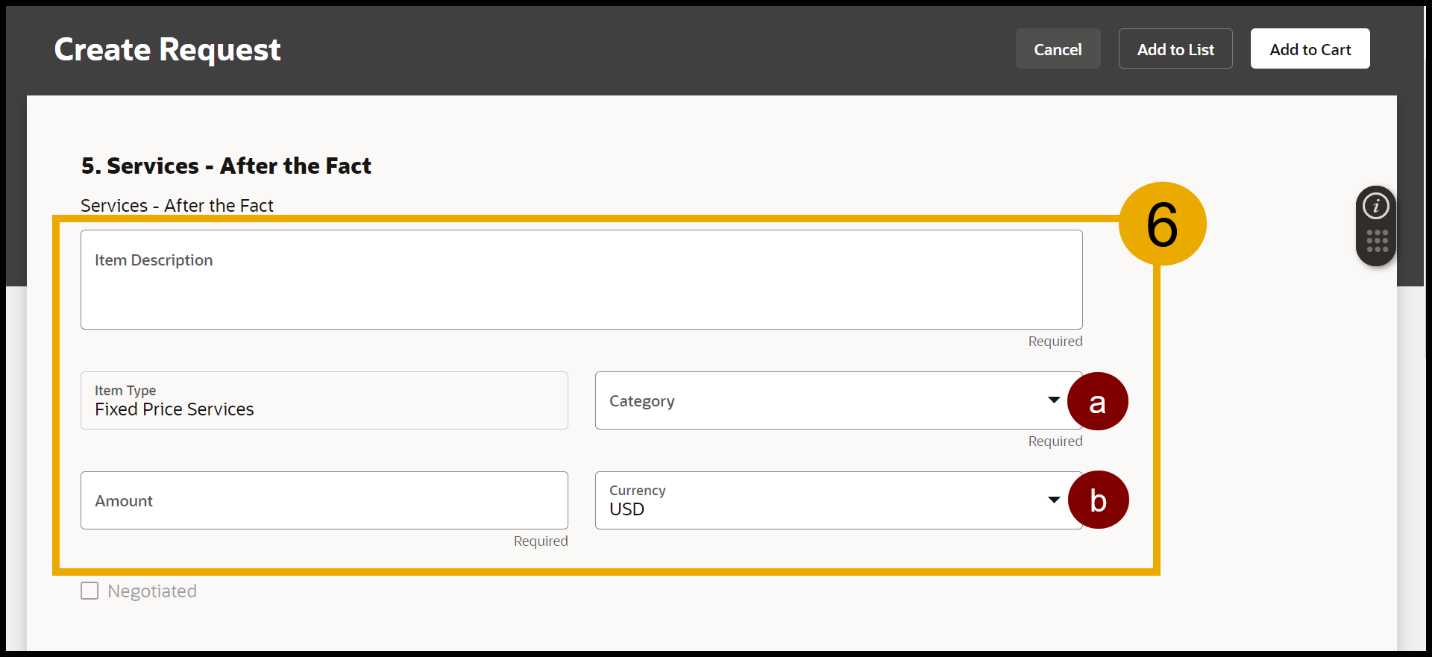Tick the Negotiated checkbox
This screenshot has height=657, width=1432.
click(90, 591)
